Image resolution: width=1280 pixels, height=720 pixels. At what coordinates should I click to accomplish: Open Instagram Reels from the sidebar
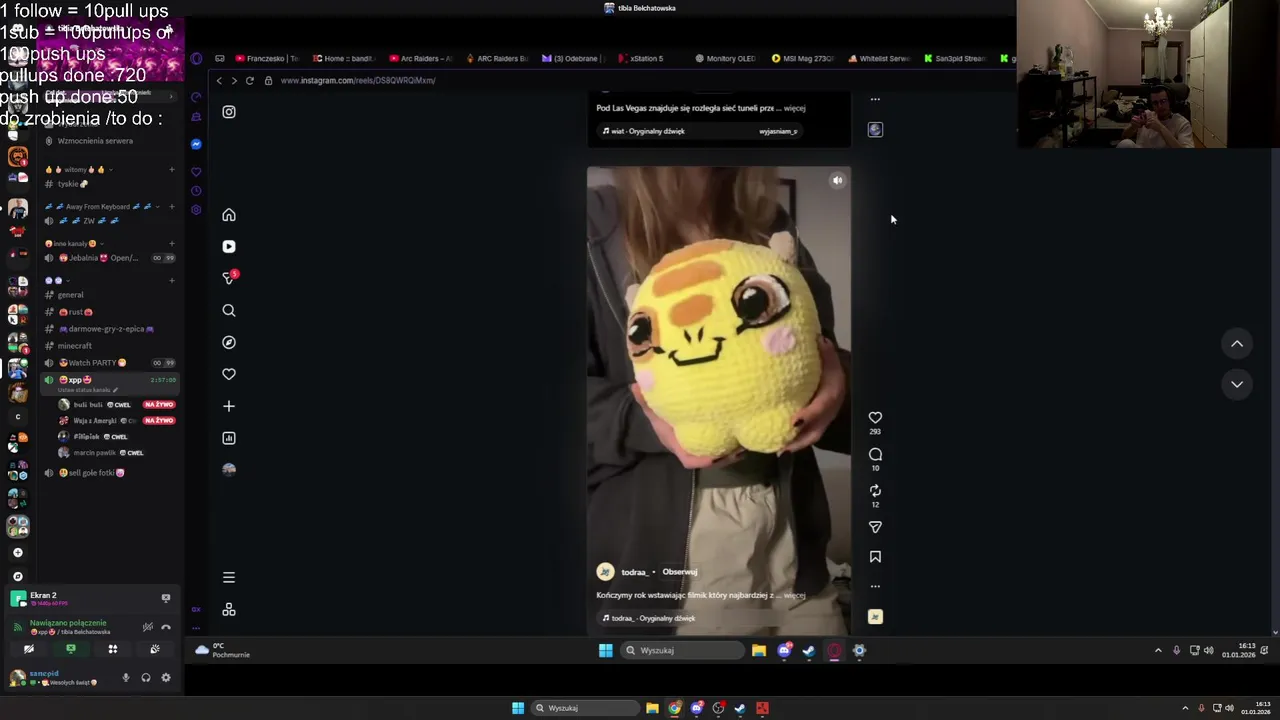[x=229, y=246]
